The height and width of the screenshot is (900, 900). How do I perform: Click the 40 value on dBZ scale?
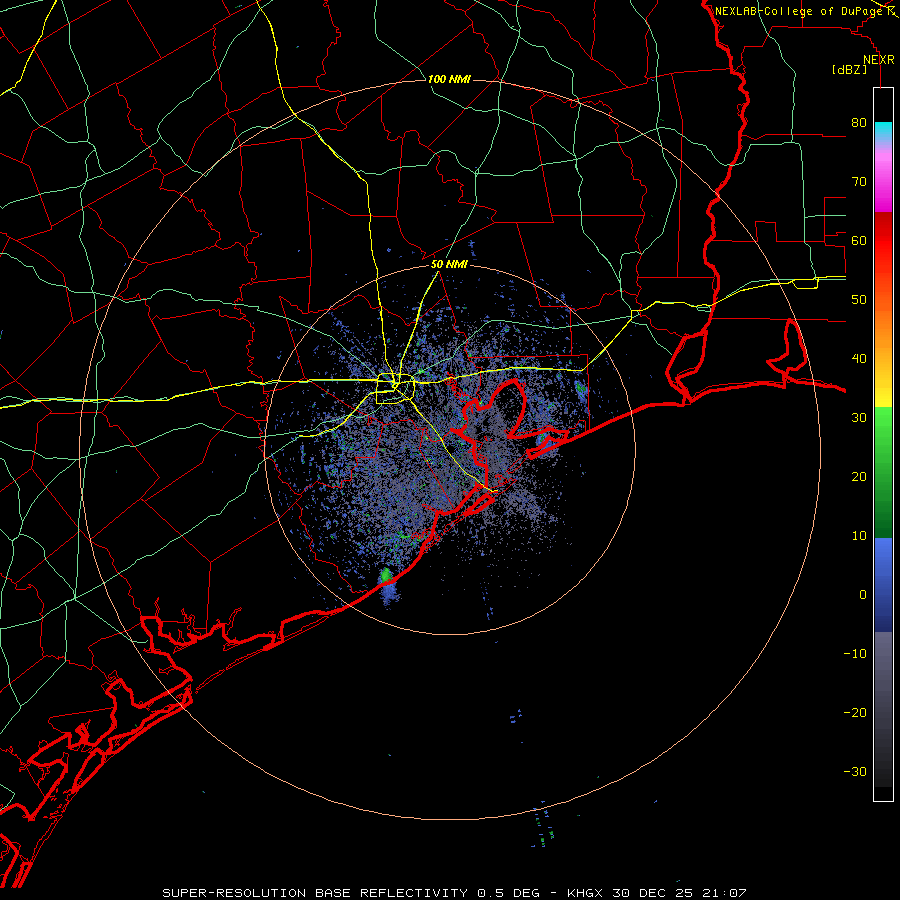859,358
